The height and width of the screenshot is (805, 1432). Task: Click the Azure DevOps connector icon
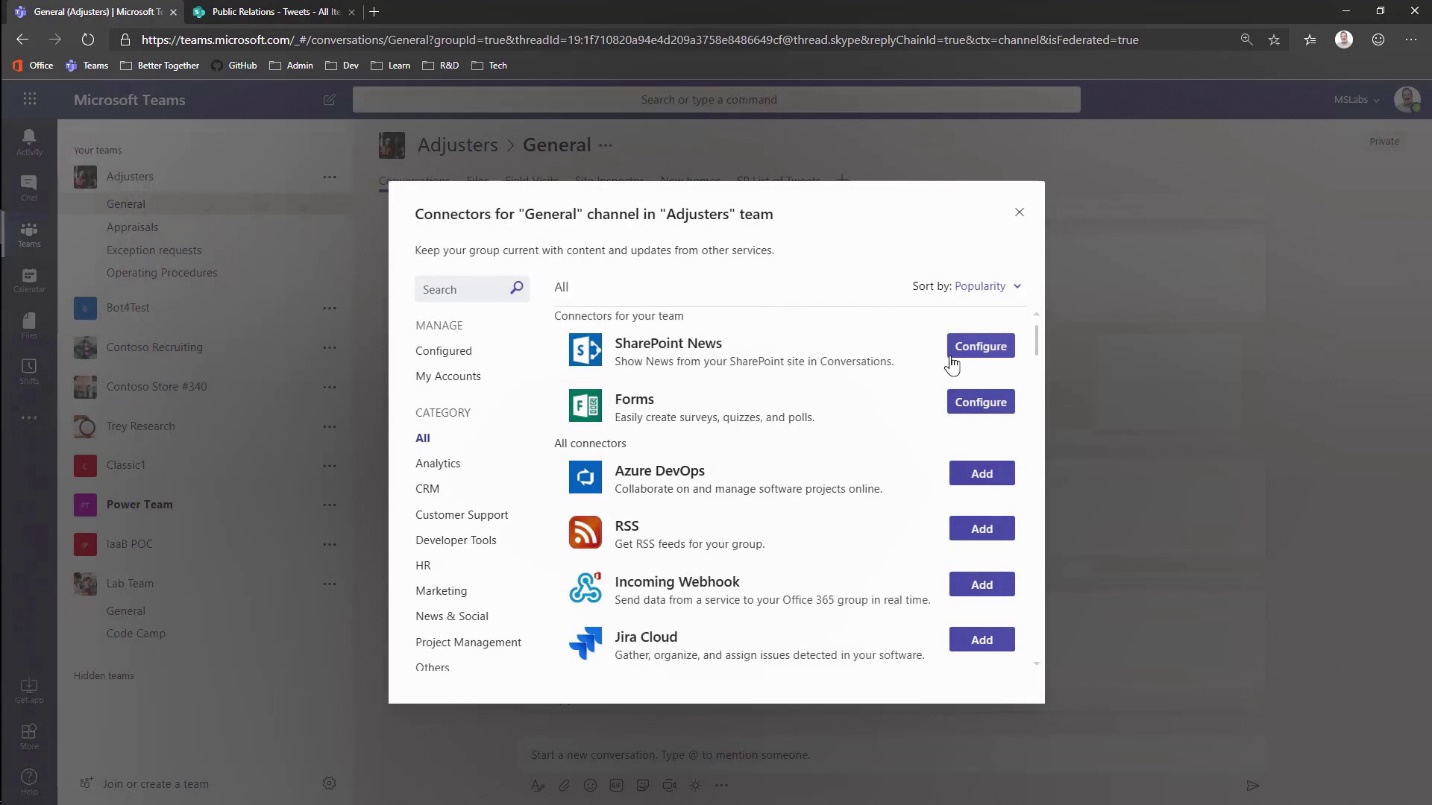(585, 477)
